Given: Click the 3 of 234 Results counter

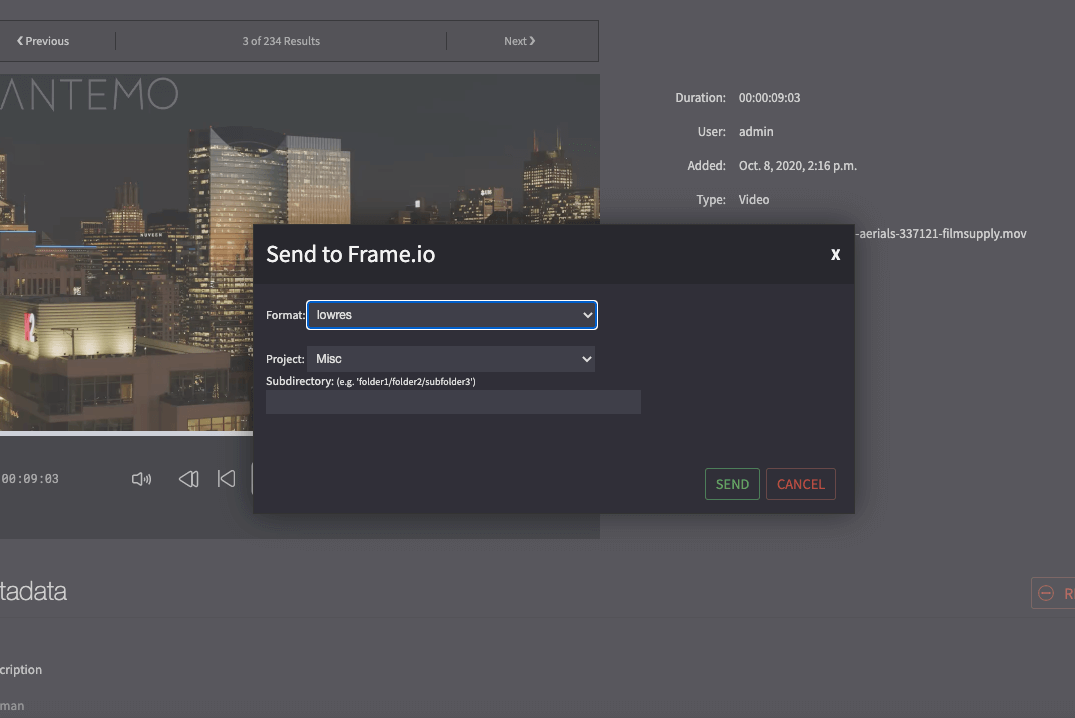Looking at the screenshot, I should coord(281,41).
